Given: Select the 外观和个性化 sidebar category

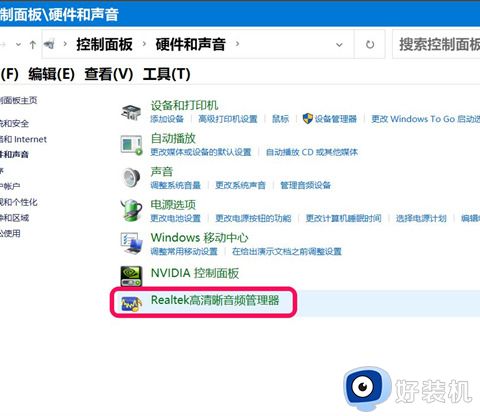Looking at the screenshot, I should point(18,202).
